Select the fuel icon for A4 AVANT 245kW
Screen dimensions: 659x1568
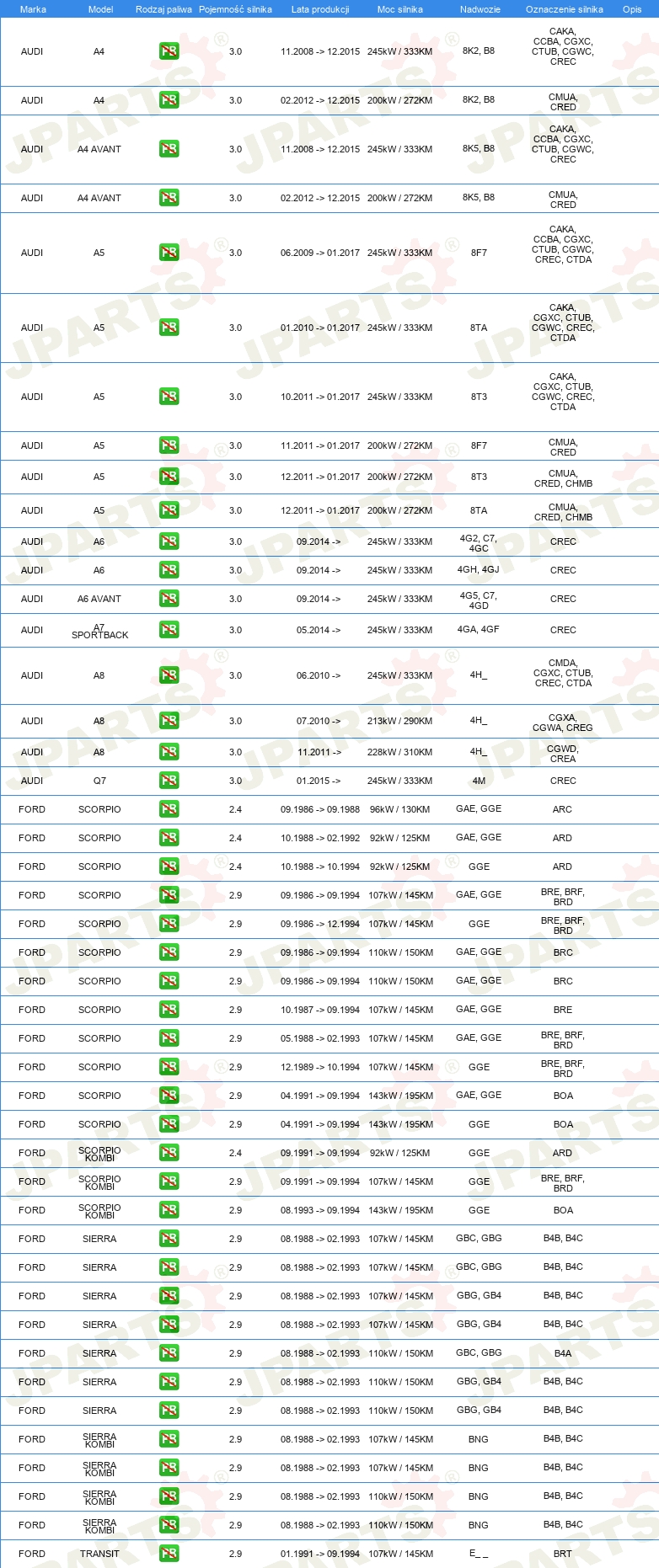click(x=169, y=149)
